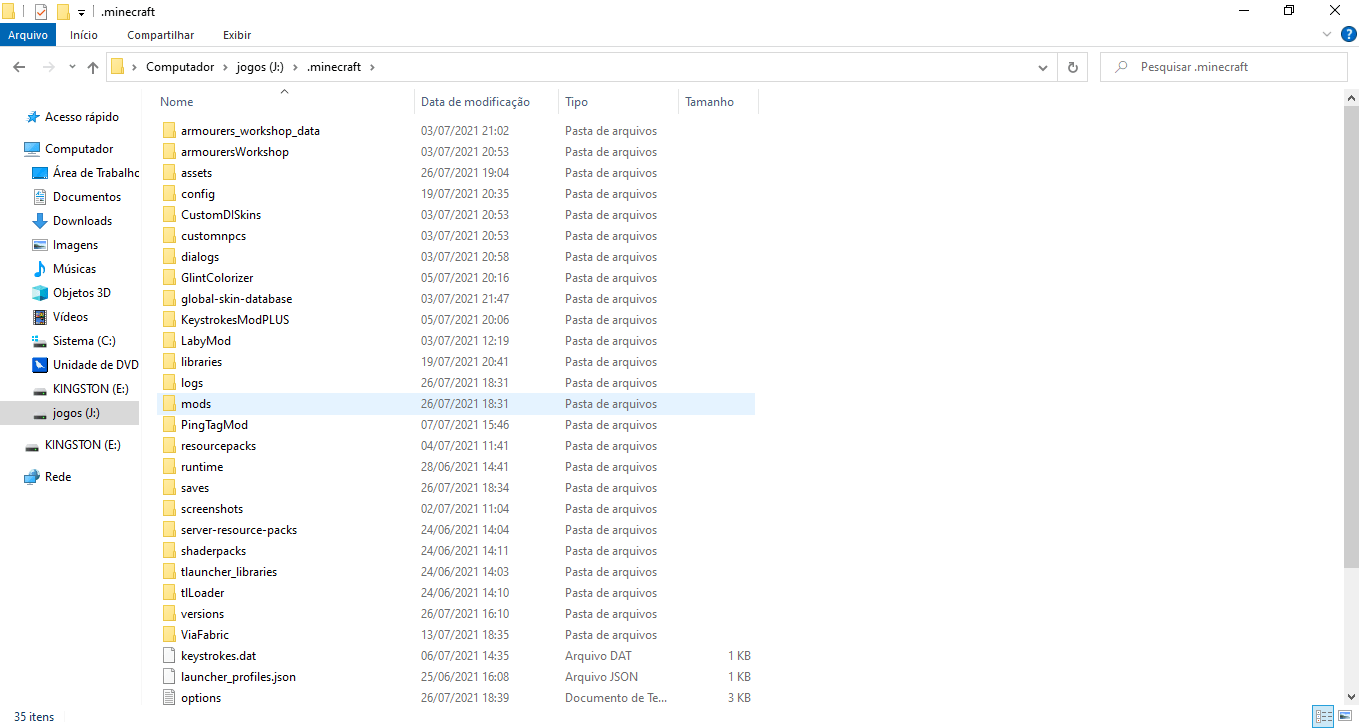This screenshot has width=1359, height=728.
Task: Select the assets folder icon
Action: click(x=168, y=173)
